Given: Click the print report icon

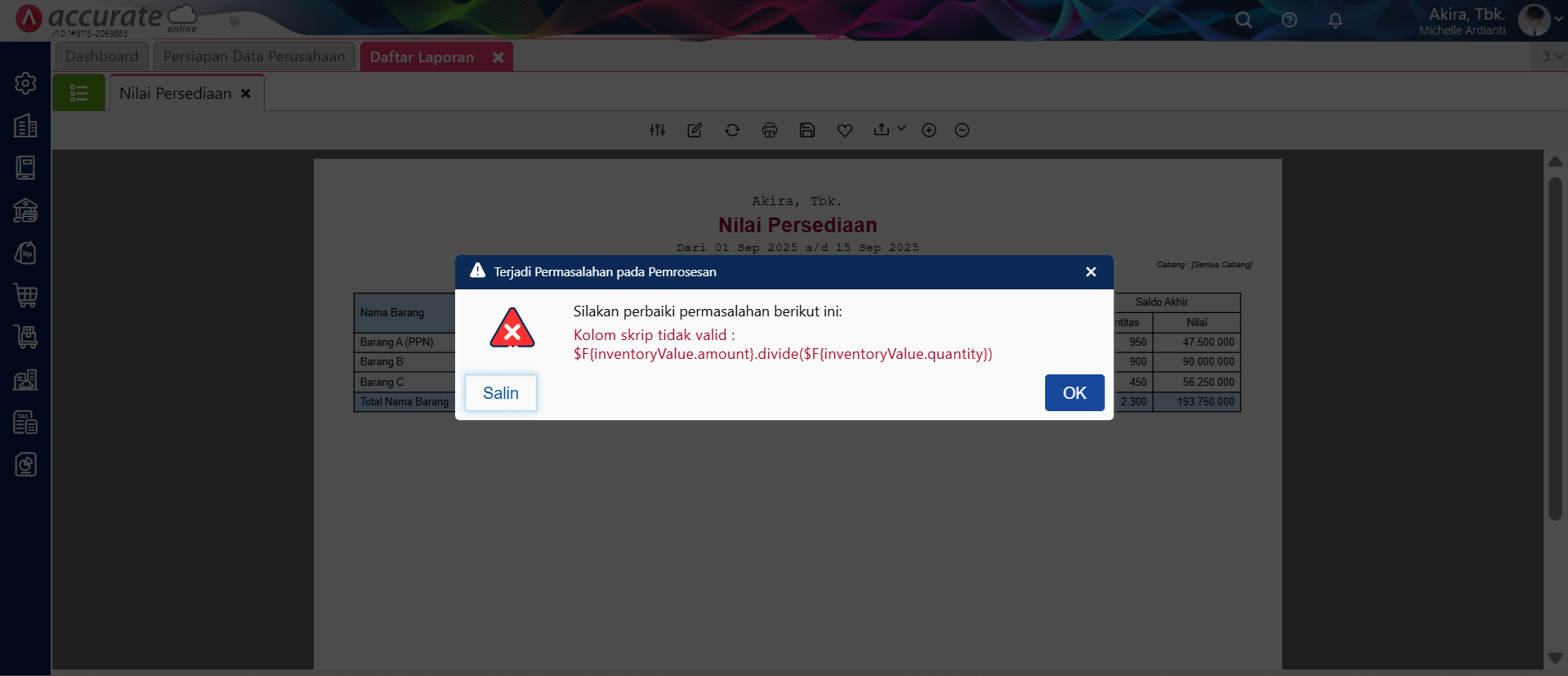Looking at the screenshot, I should point(770,130).
